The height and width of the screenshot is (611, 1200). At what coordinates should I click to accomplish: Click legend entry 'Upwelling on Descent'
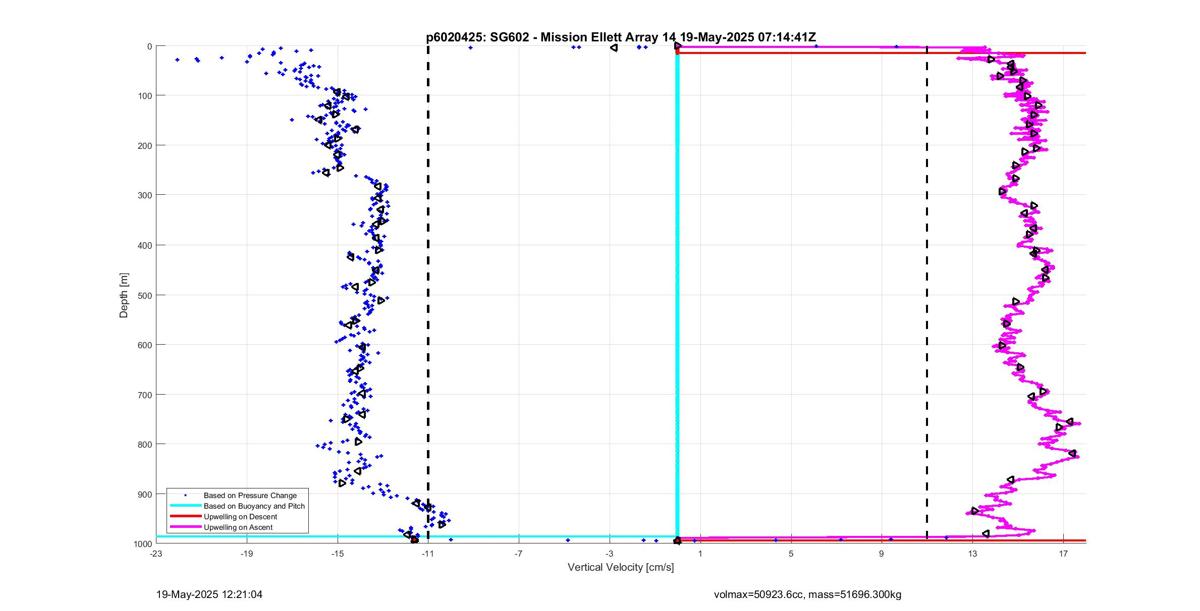click(241, 516)
